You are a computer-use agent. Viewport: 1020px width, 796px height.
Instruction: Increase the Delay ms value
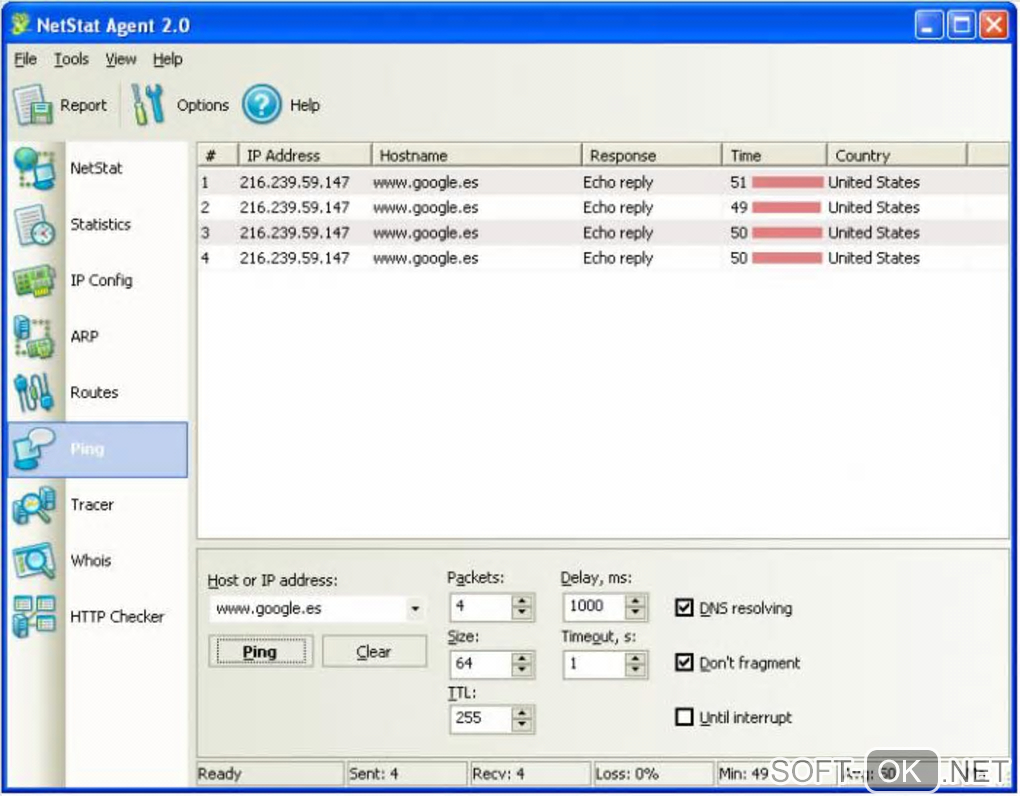click(x=636, y=601)
